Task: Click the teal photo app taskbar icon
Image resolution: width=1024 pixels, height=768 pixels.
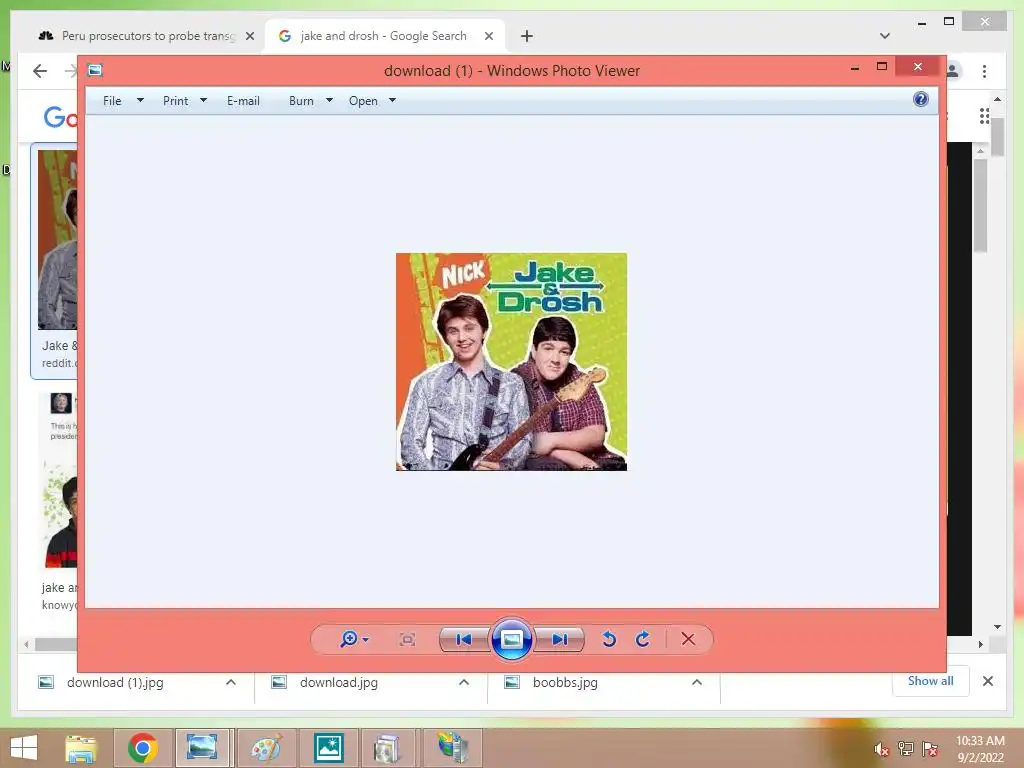Action: click(328, 748)
